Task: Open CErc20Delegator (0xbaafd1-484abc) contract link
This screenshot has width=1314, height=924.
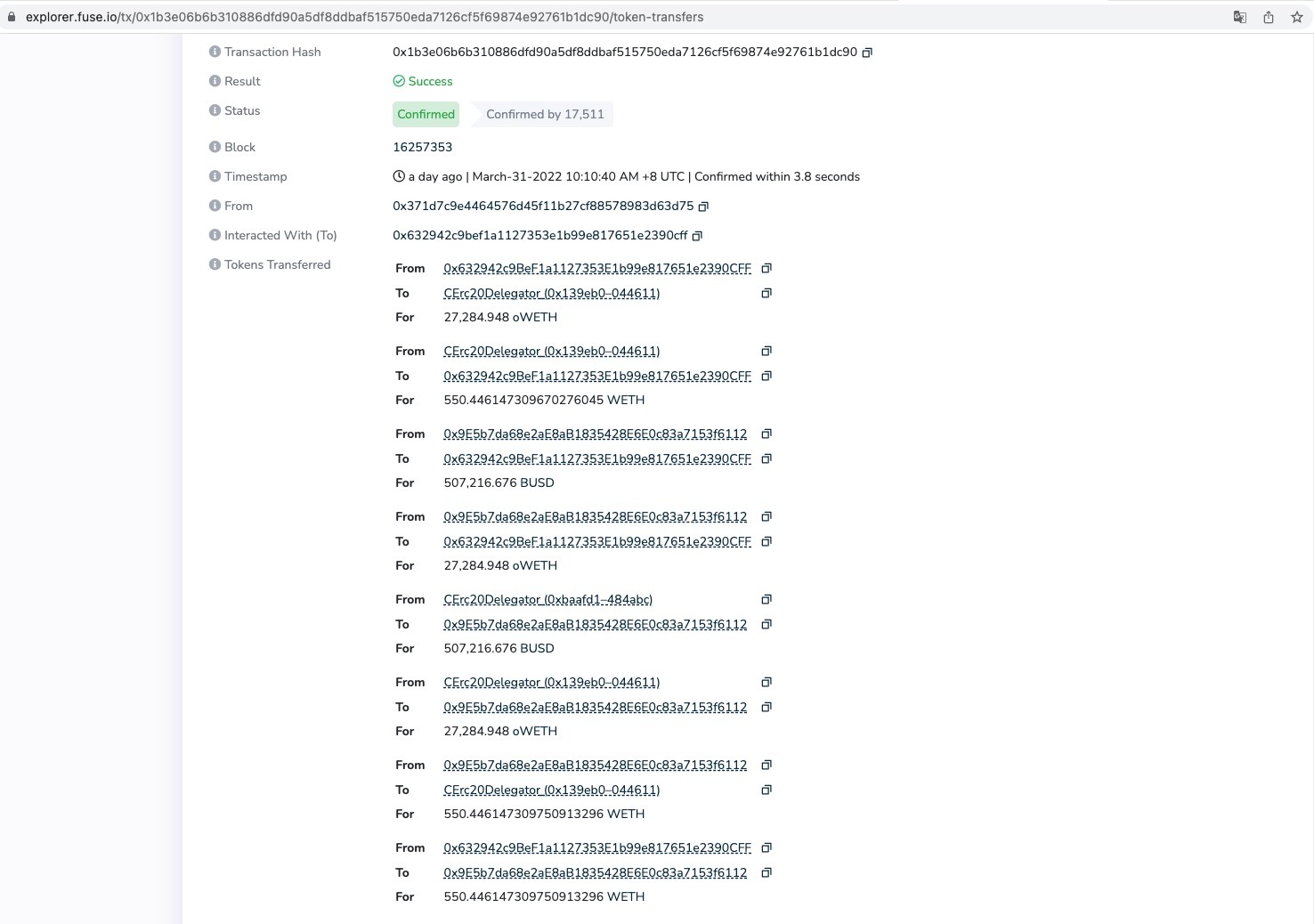Action: (x=547, y=599)
